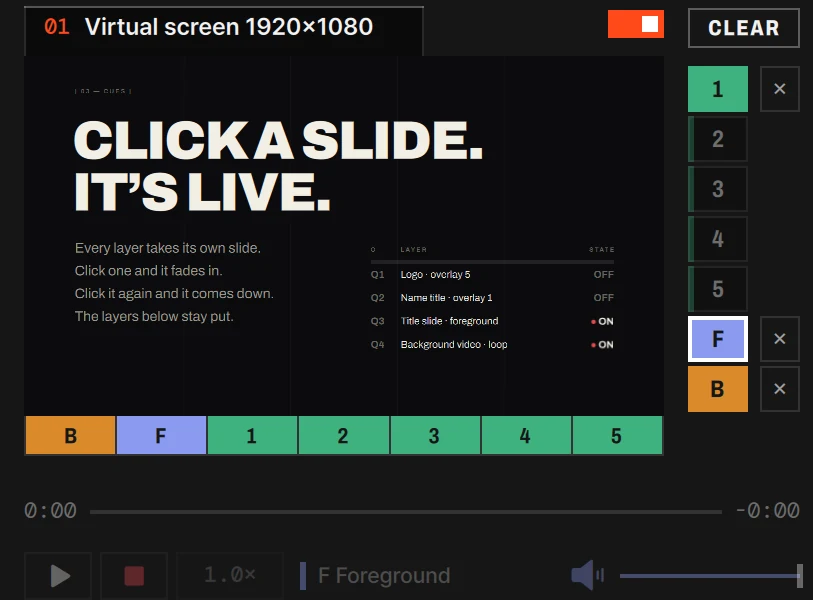Screen dimensions: 813x600
Task: Click the CLEAR button
Action: 744,28
